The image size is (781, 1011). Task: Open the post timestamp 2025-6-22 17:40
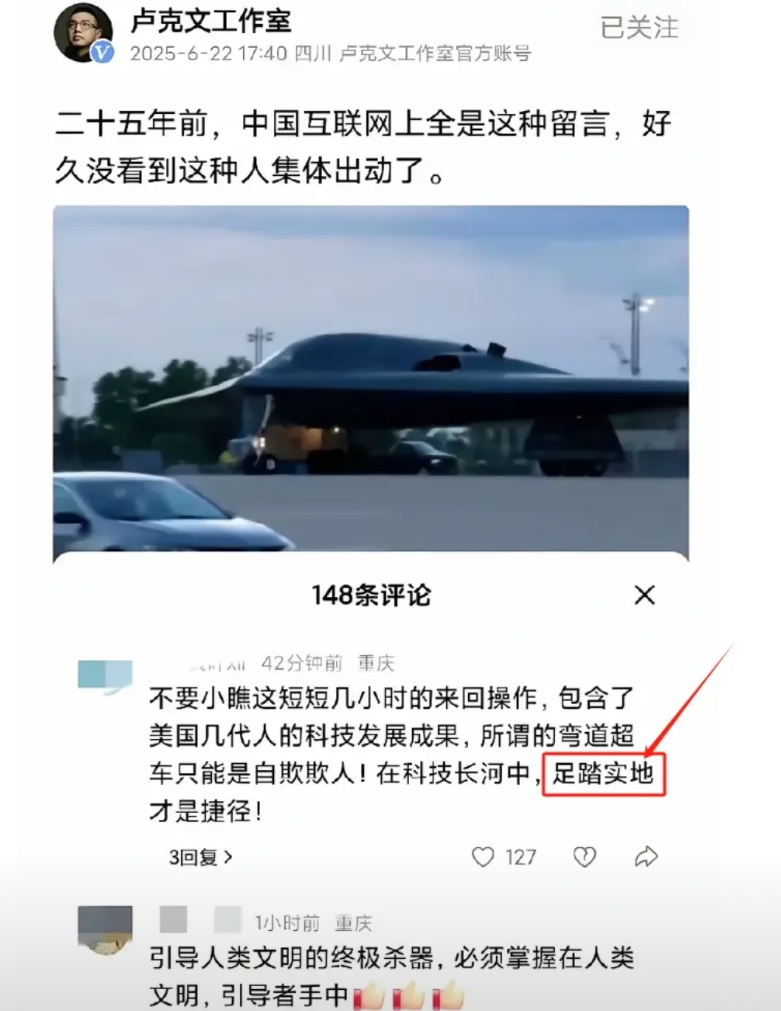(208, 54)
